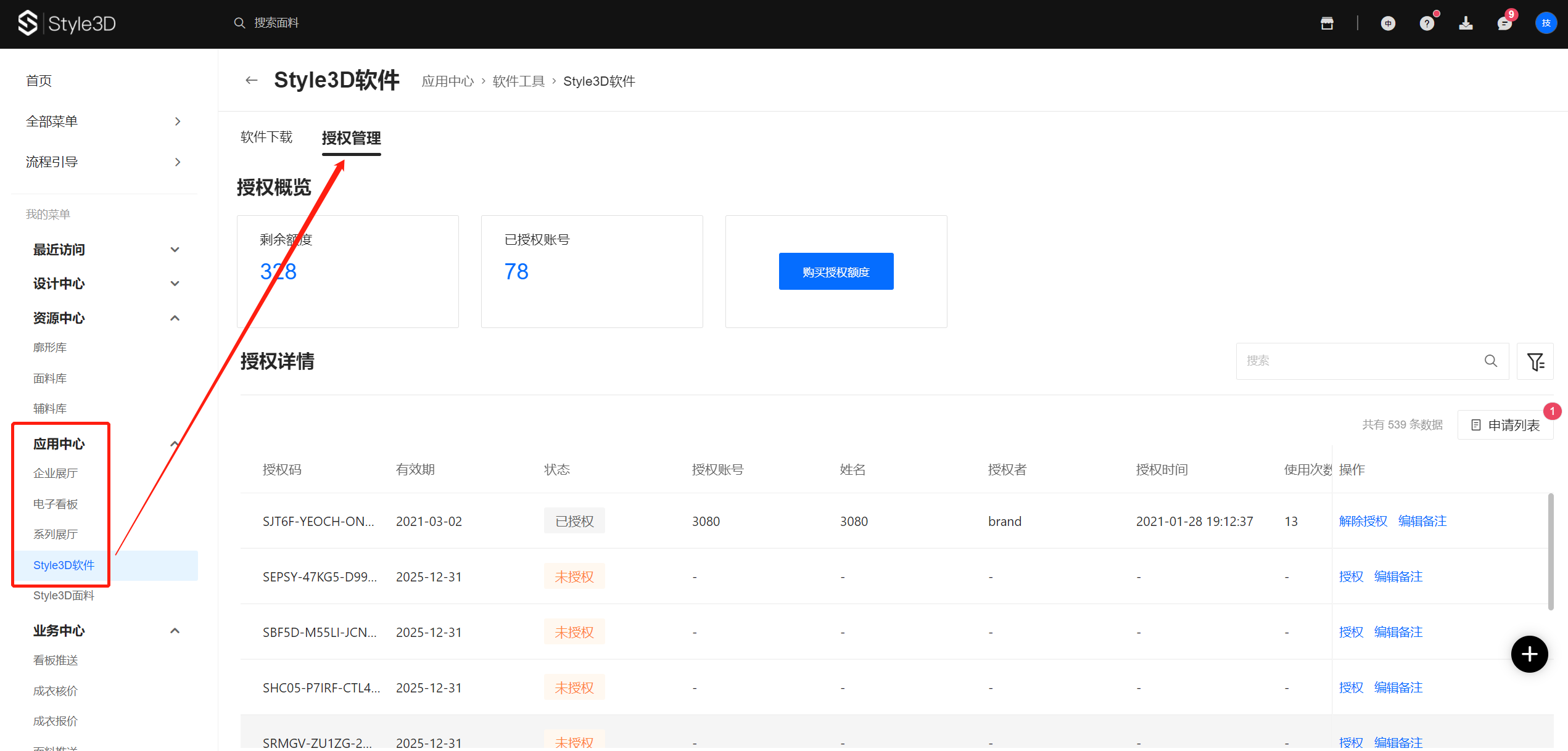The image size is (1568, 751).
Task: Click 解除授权 for account 3080
Action: [1363, 521]
